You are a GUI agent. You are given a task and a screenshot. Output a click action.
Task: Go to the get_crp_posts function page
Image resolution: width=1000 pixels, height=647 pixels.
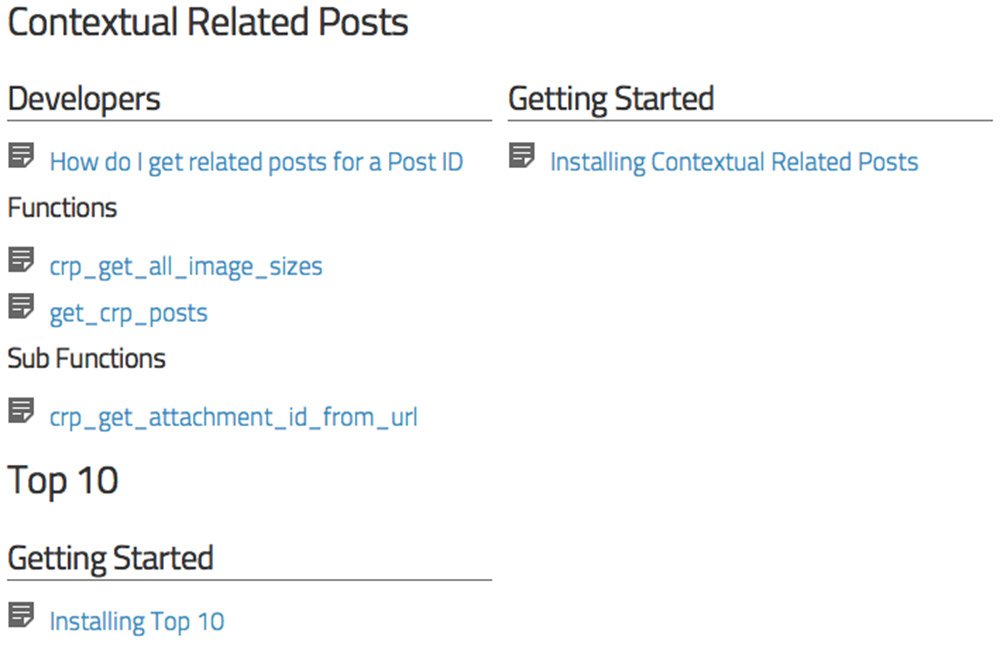pos(128,313)
